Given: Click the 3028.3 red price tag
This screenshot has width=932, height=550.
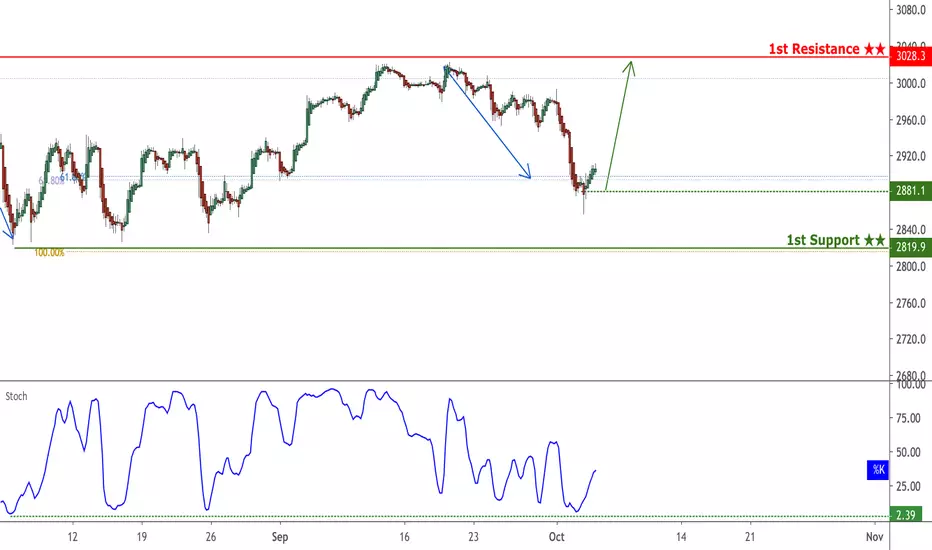Looking at the screenshot, I should [x=911, y=56].
